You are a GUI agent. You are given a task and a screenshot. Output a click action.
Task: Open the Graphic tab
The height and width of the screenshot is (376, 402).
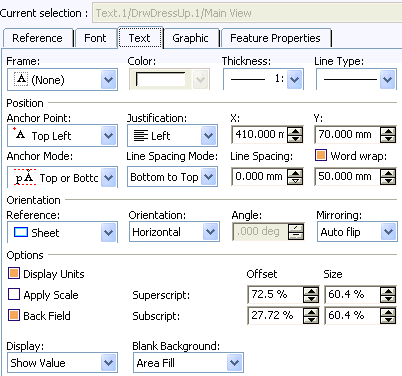191,38
